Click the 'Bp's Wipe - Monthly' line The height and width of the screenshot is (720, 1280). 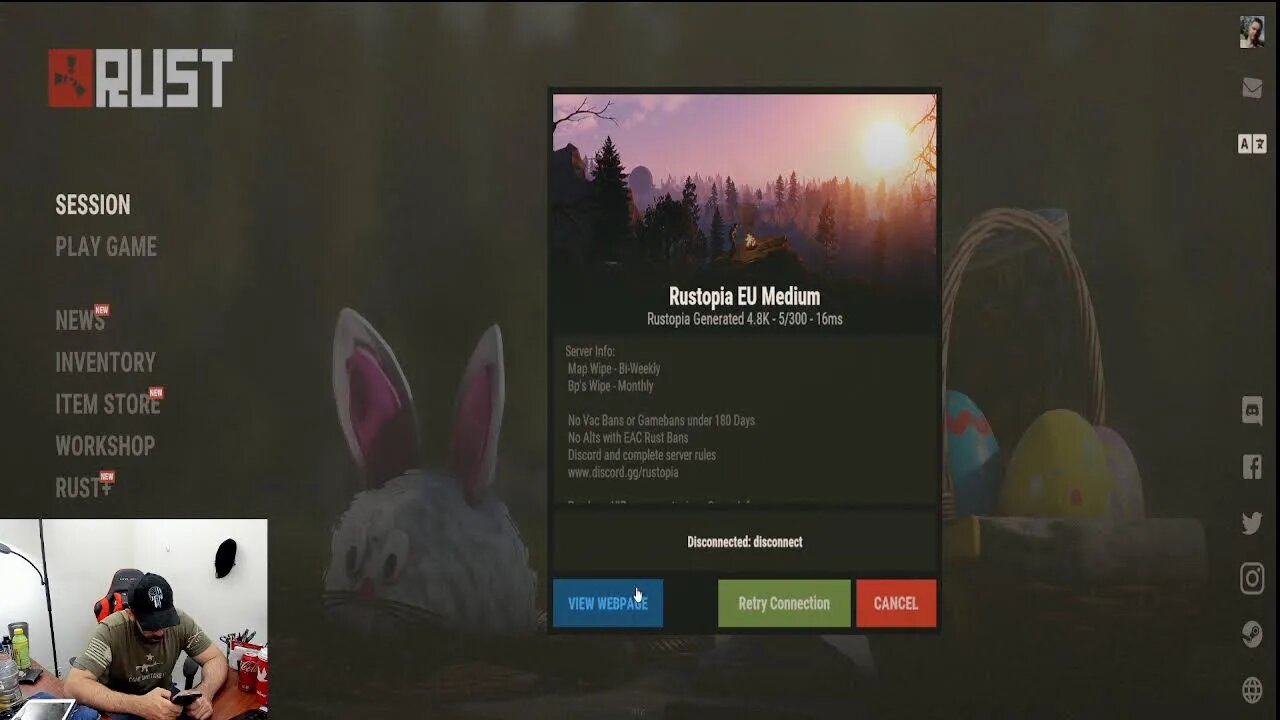[x=610, y=386]
